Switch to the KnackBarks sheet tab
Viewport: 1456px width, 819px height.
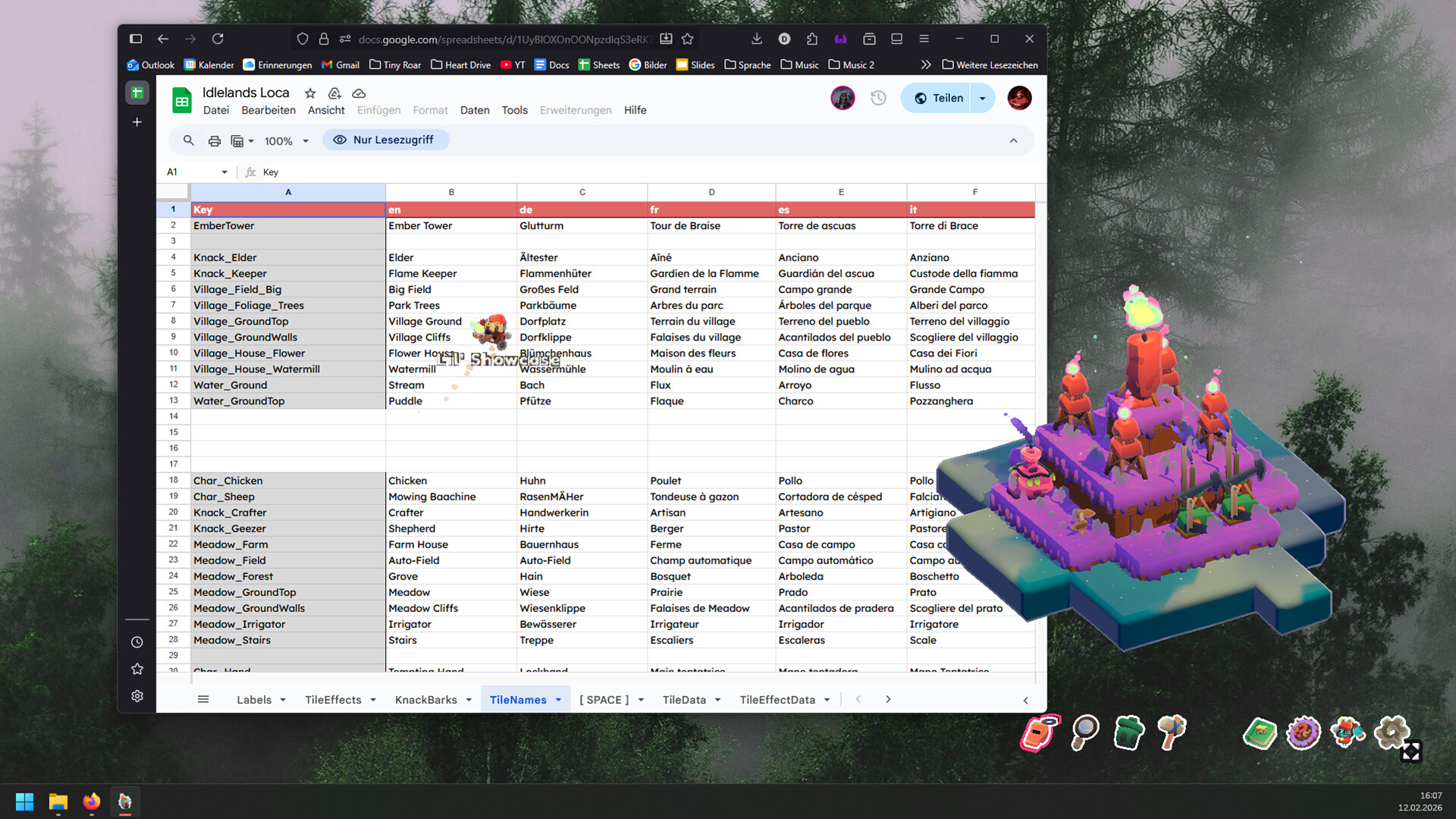pos(425,700)
